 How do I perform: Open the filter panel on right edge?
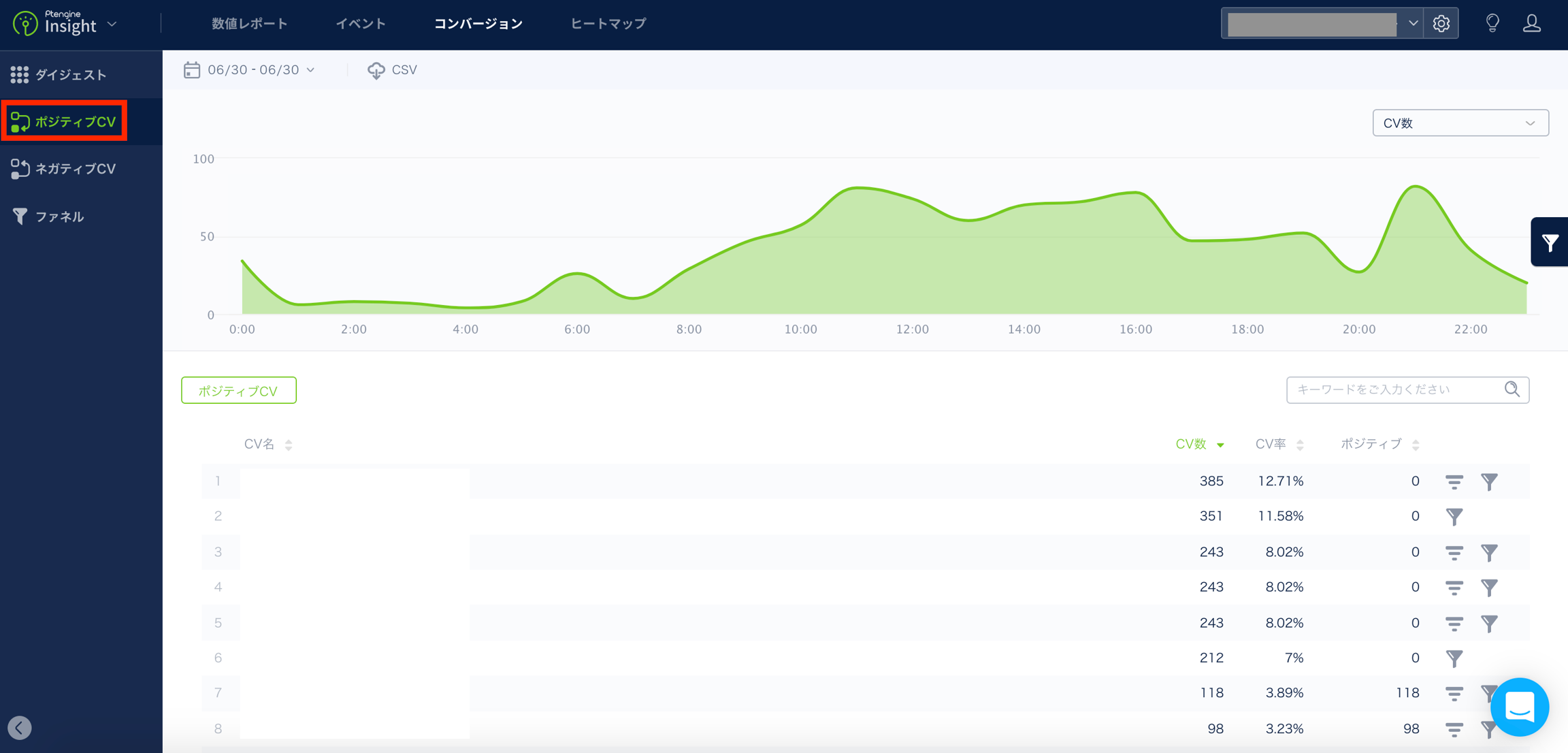coord(1550,242)
